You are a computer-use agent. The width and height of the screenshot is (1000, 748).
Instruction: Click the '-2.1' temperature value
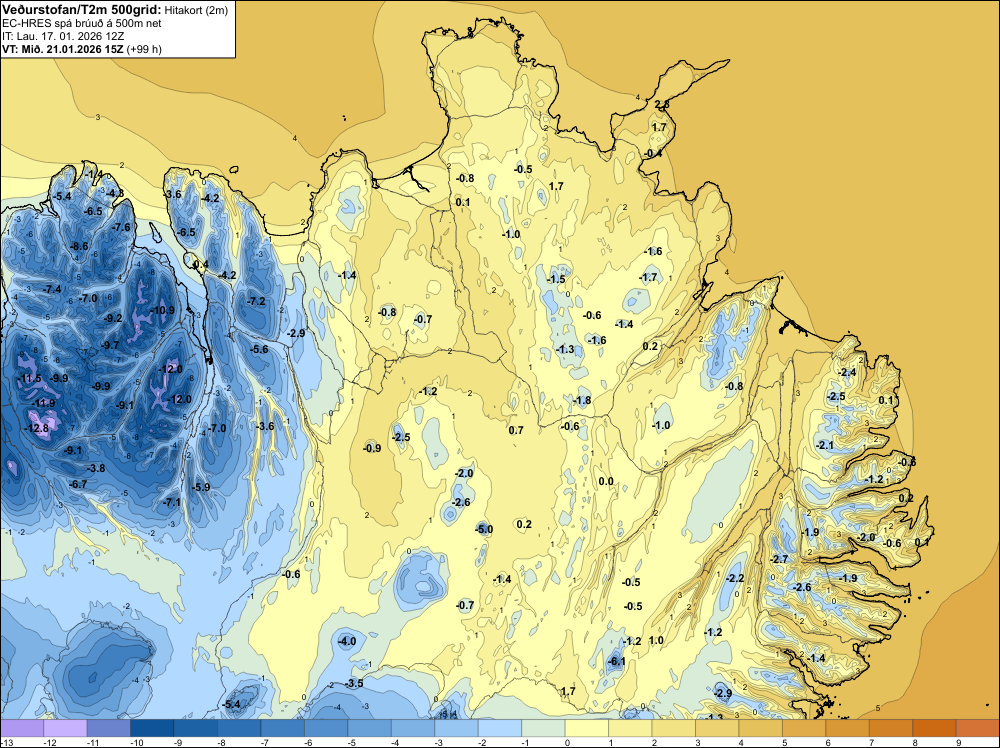(825, 445)
